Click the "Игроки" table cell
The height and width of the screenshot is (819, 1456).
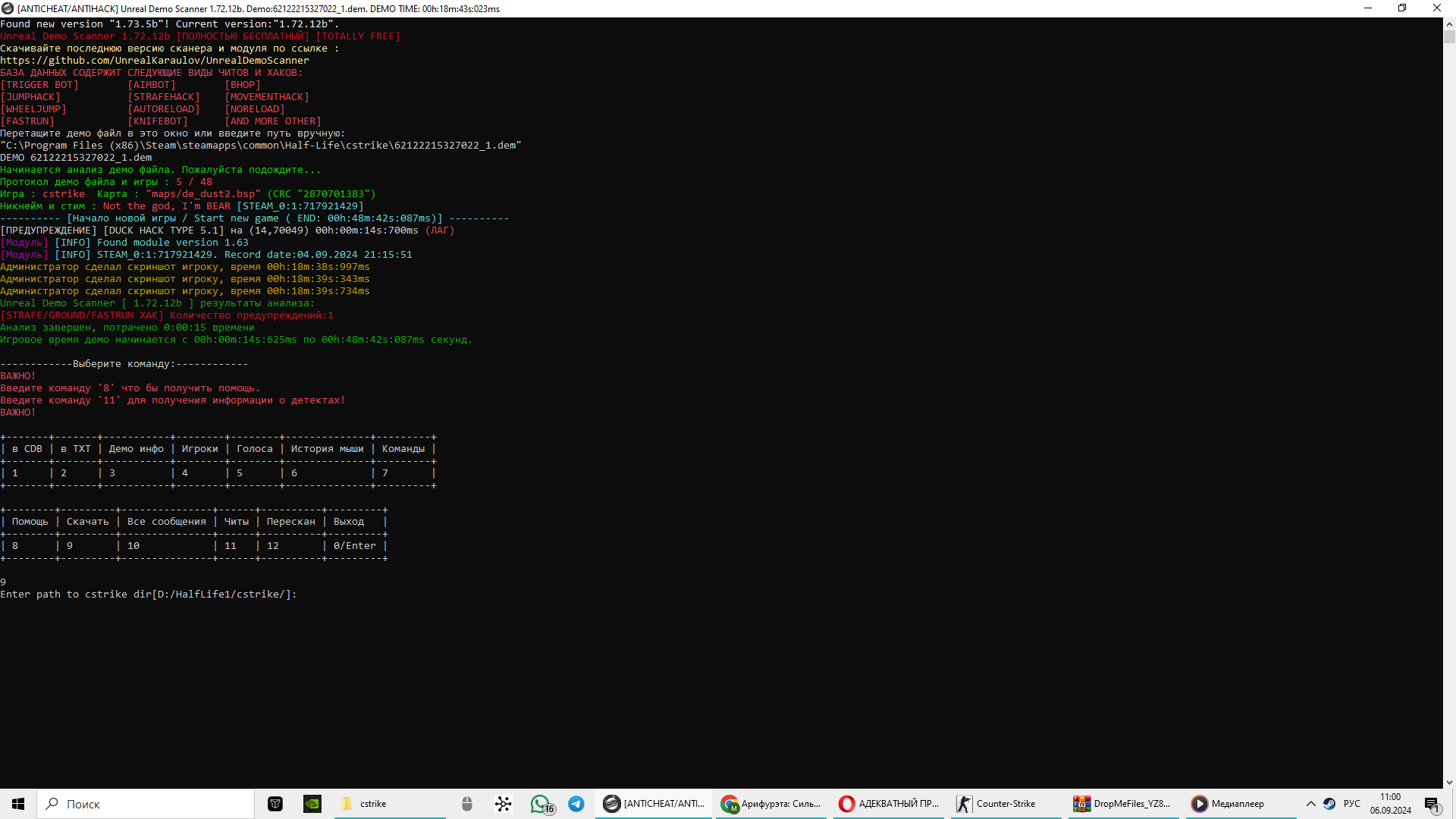tap(200, 449)
